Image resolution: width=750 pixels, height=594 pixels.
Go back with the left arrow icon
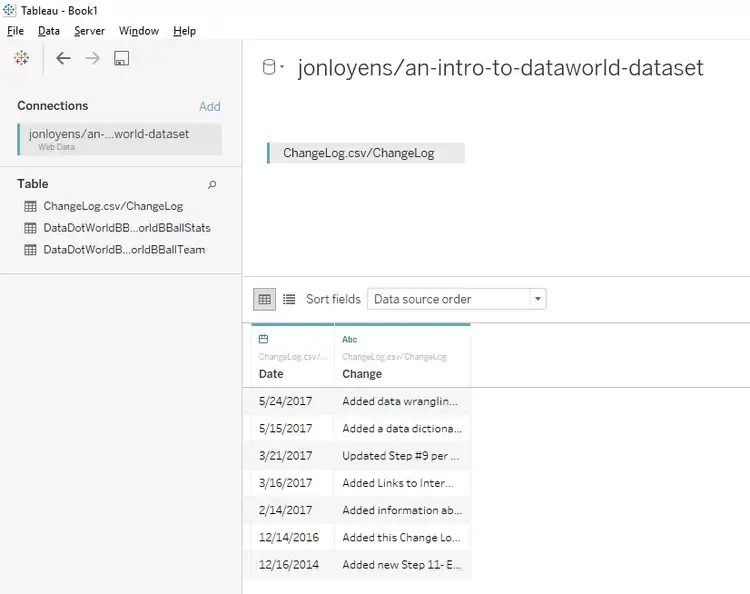tap(63, 58)
